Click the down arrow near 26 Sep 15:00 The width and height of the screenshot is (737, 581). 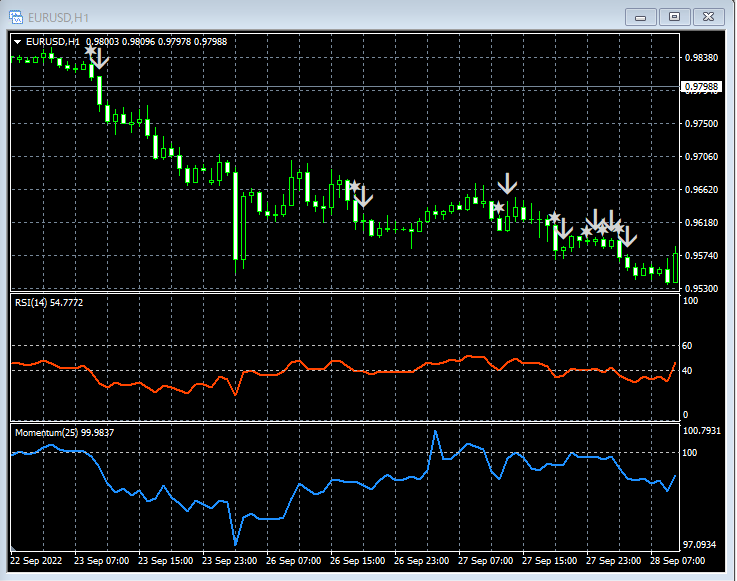[x=364, y=196]
